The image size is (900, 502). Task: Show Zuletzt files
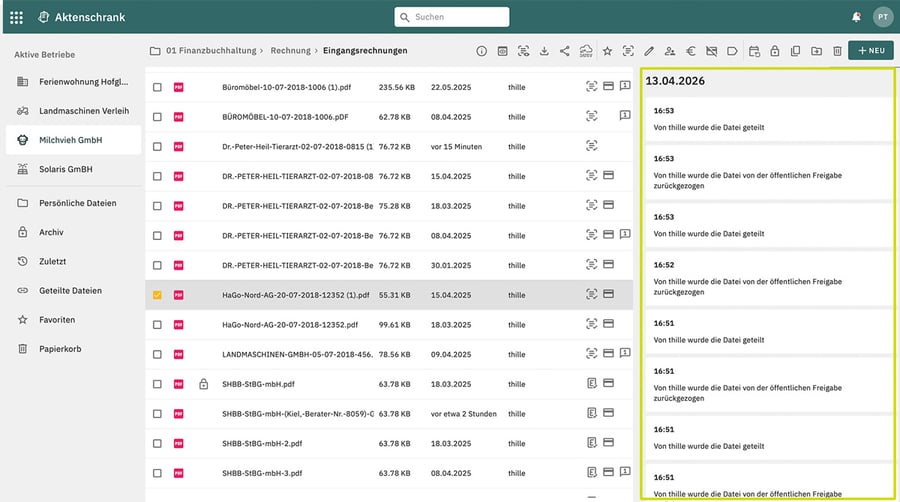tap(73, 261)
